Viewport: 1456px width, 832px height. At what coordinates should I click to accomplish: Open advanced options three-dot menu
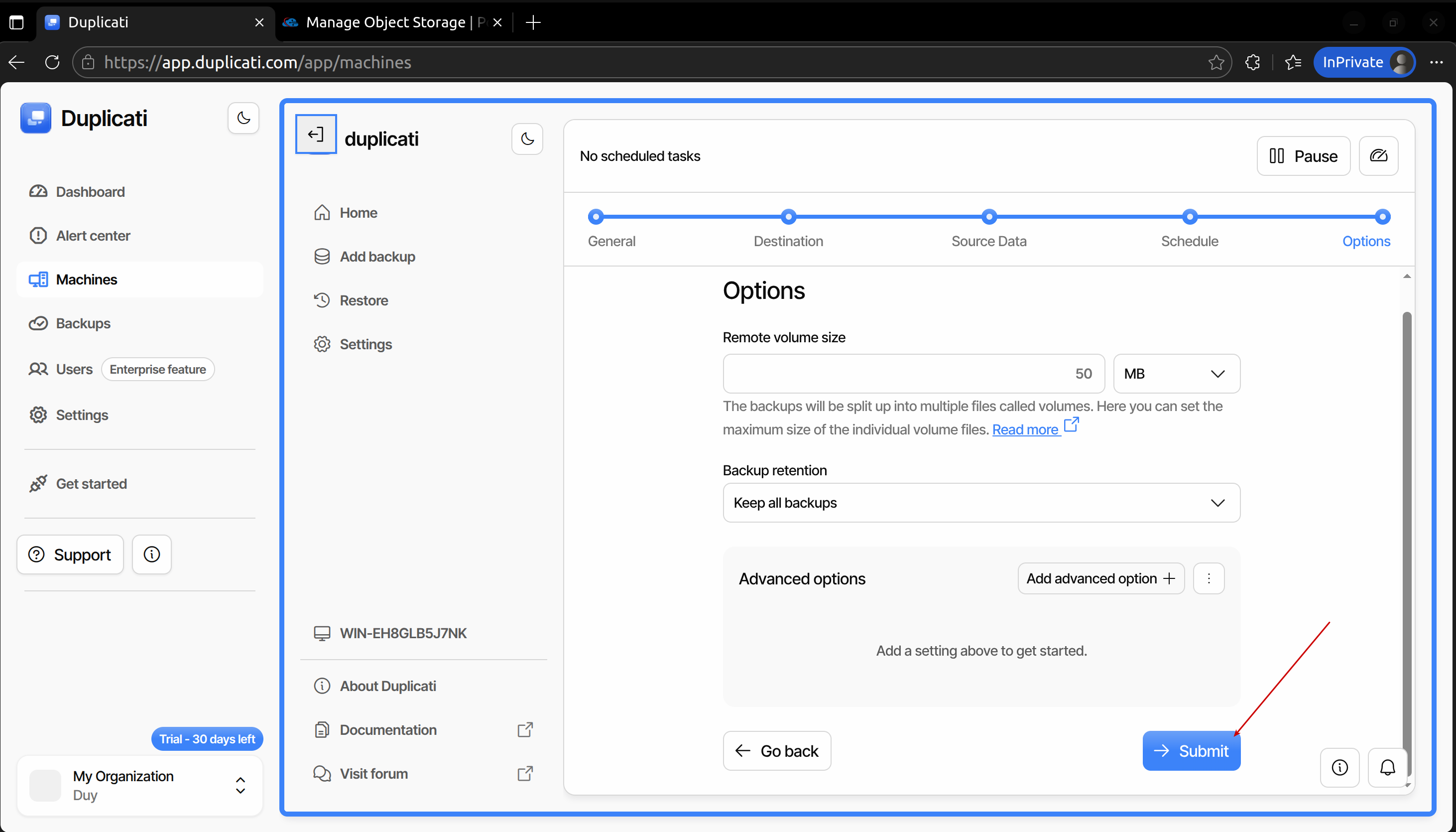point(1209,578)
